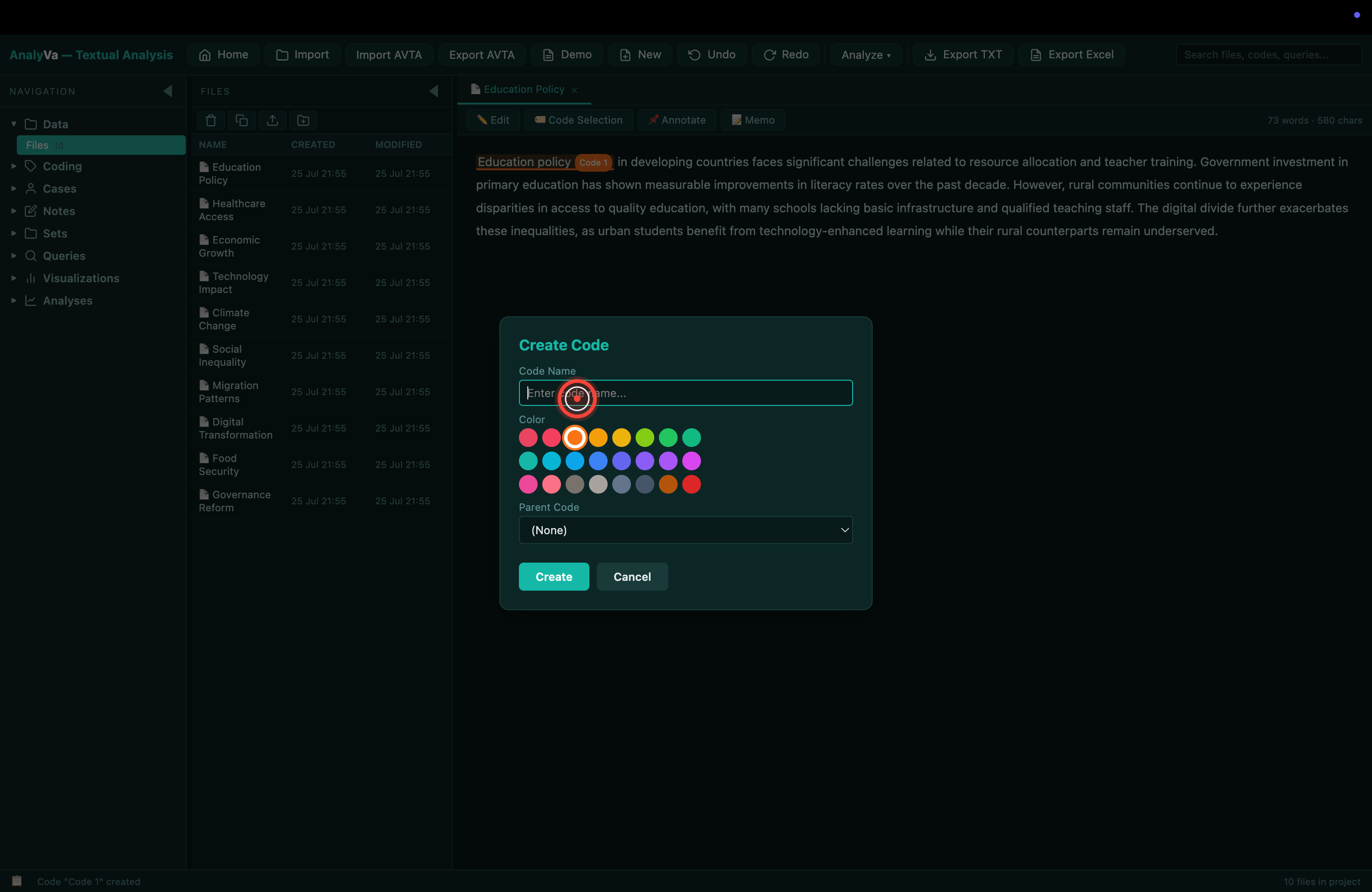1372x892 pixels.
Task: Click the Export AVTA button
Action: pos(481,55)
